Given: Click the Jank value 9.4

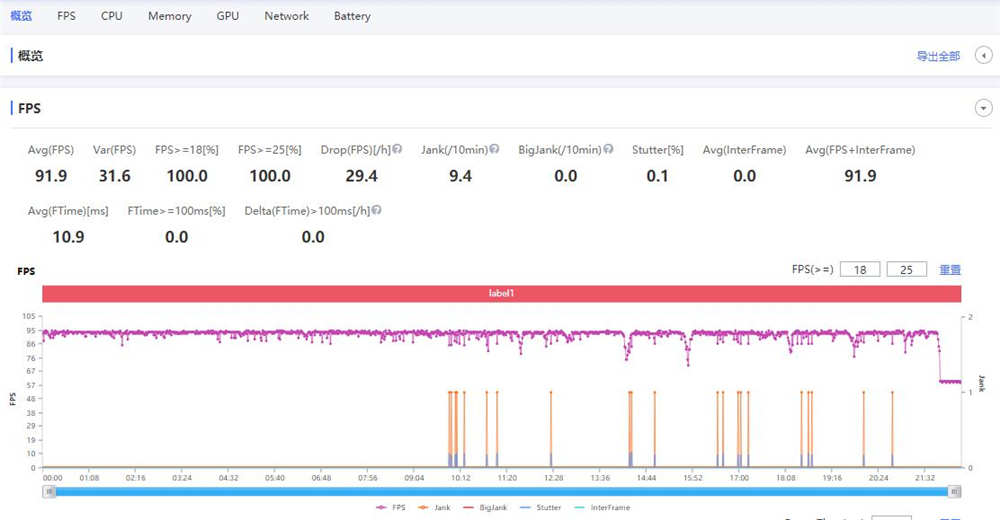Looking at the screenshot, I should (460, 176).
